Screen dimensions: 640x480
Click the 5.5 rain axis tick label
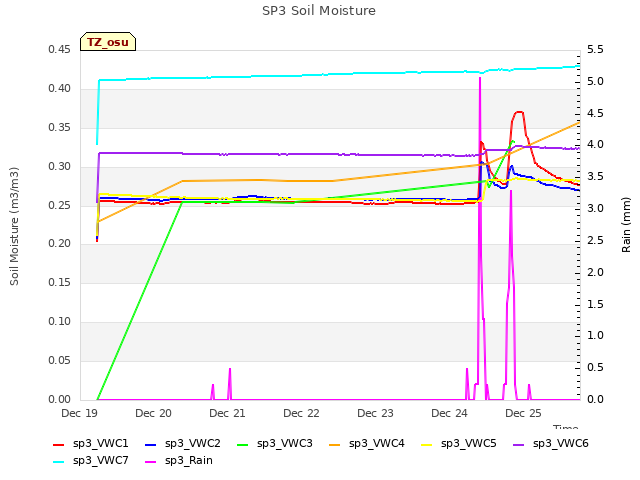click(595, 50)
